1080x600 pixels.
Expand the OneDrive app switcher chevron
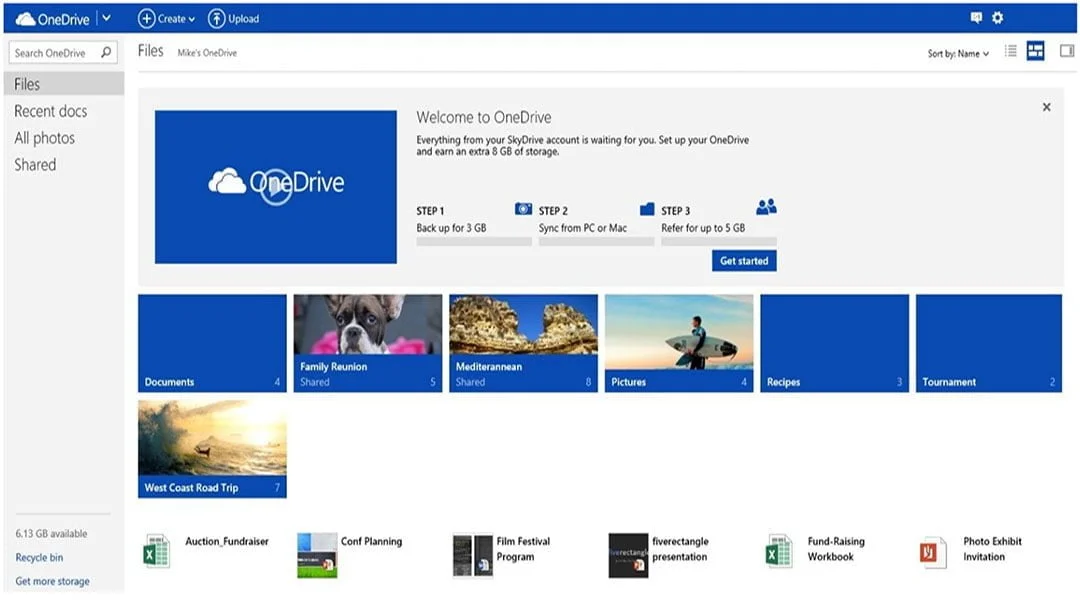(107, 18)
